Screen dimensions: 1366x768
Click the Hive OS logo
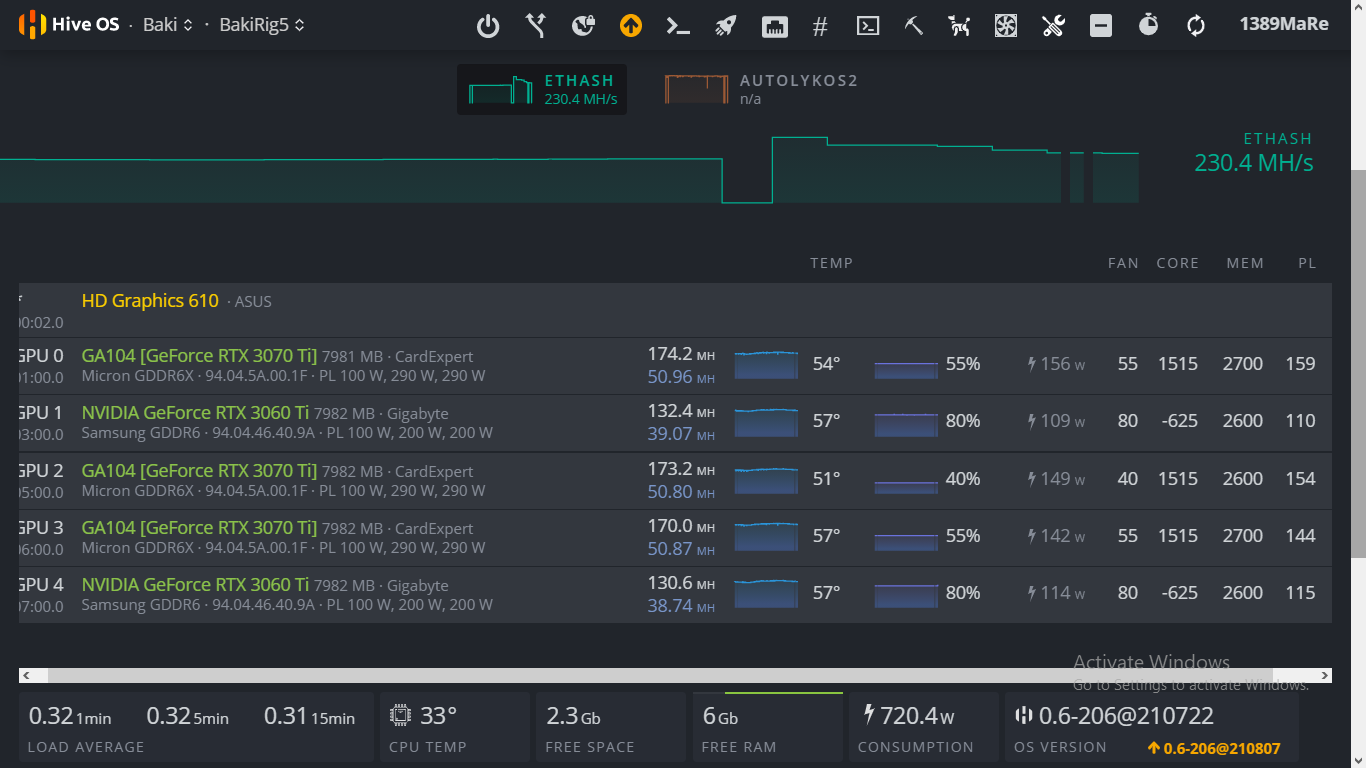[69, 24]
